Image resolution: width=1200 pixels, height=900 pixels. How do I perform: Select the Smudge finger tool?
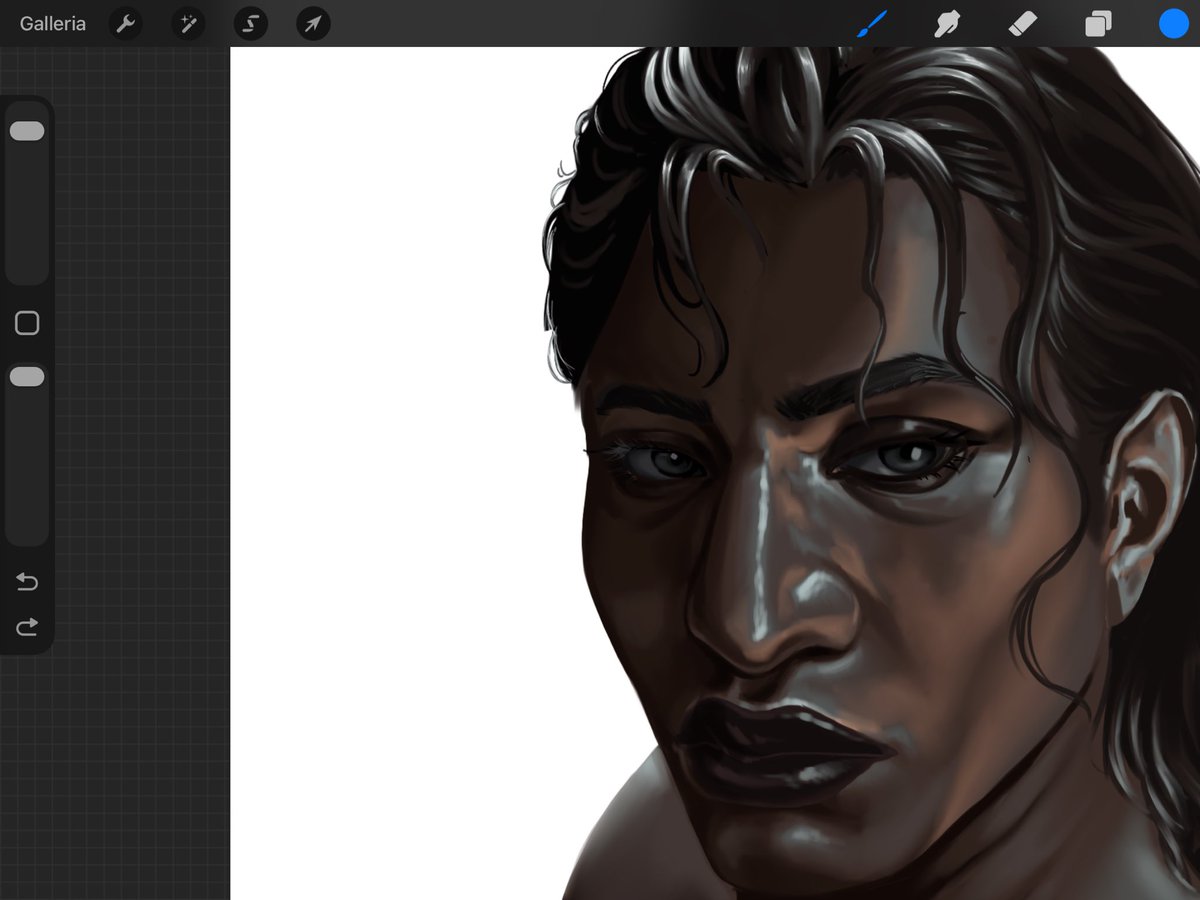tap(946, 23)
